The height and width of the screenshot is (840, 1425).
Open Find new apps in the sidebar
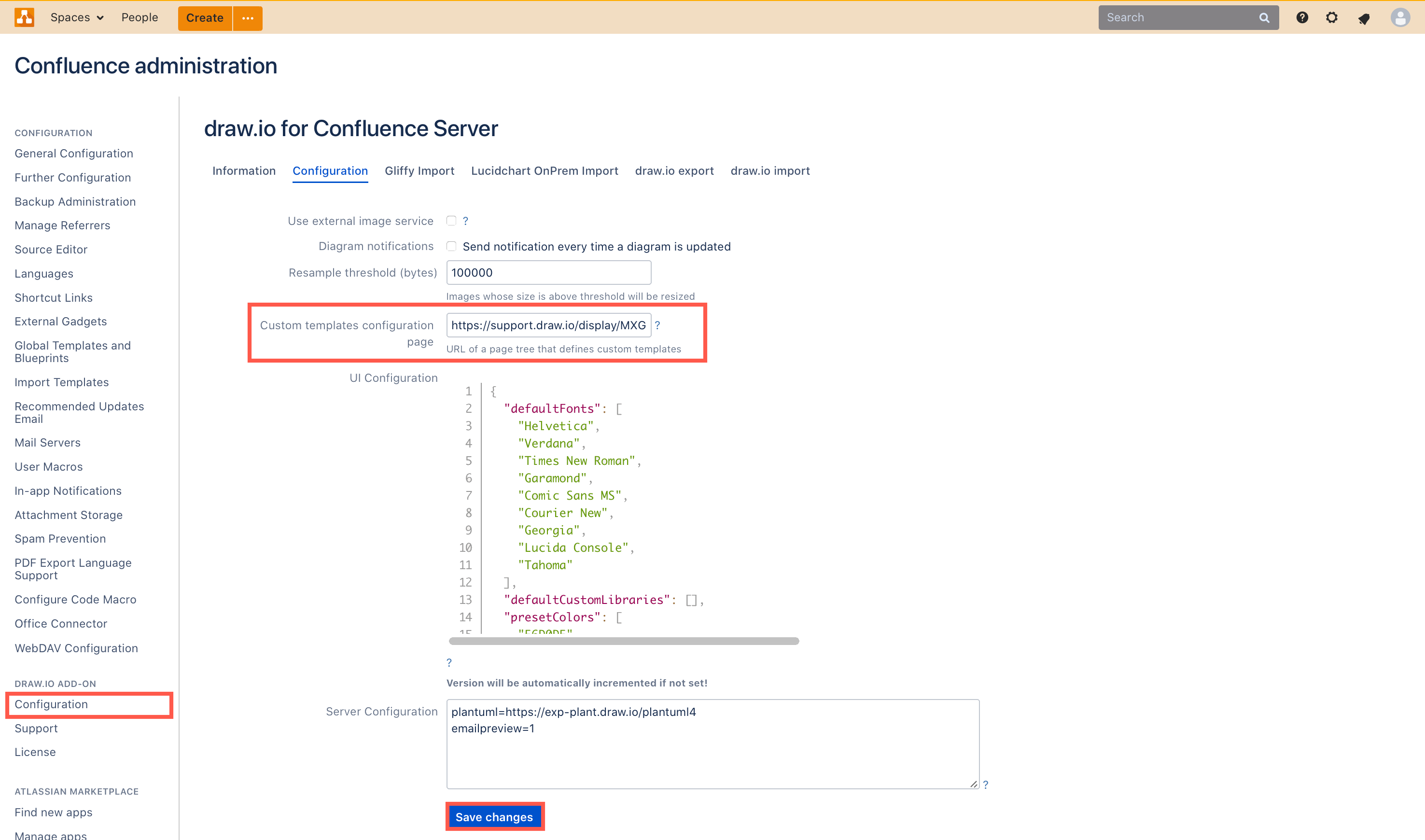coord(53,812)
